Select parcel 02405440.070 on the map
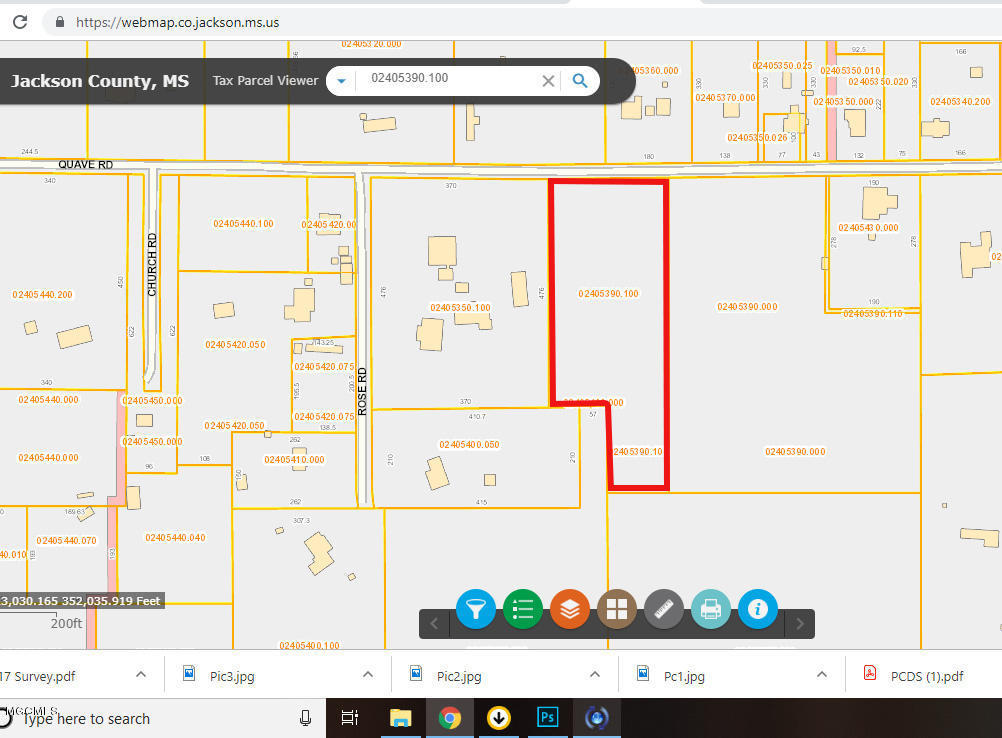The height and width of the screenshot is (738, 1002). click(66, 541)
